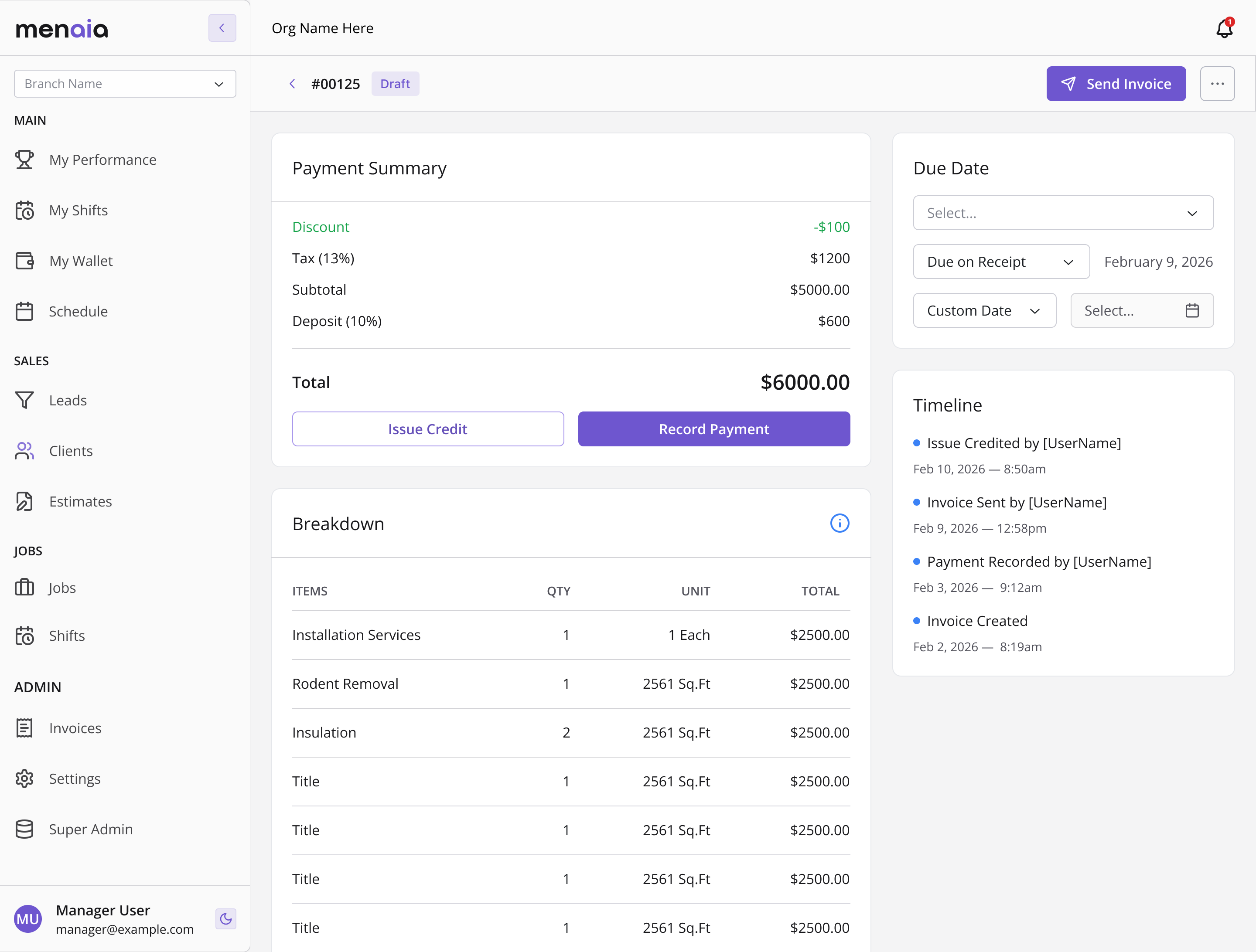This screenshot has width=1256, height=952.
Task: Open the Due Date Select... dropdown
Action: pos(1063,213)
